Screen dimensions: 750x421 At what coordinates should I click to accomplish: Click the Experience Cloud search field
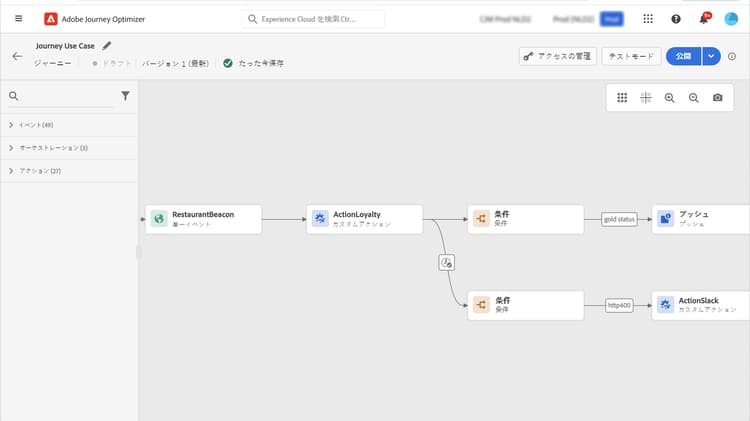point(315,19)
